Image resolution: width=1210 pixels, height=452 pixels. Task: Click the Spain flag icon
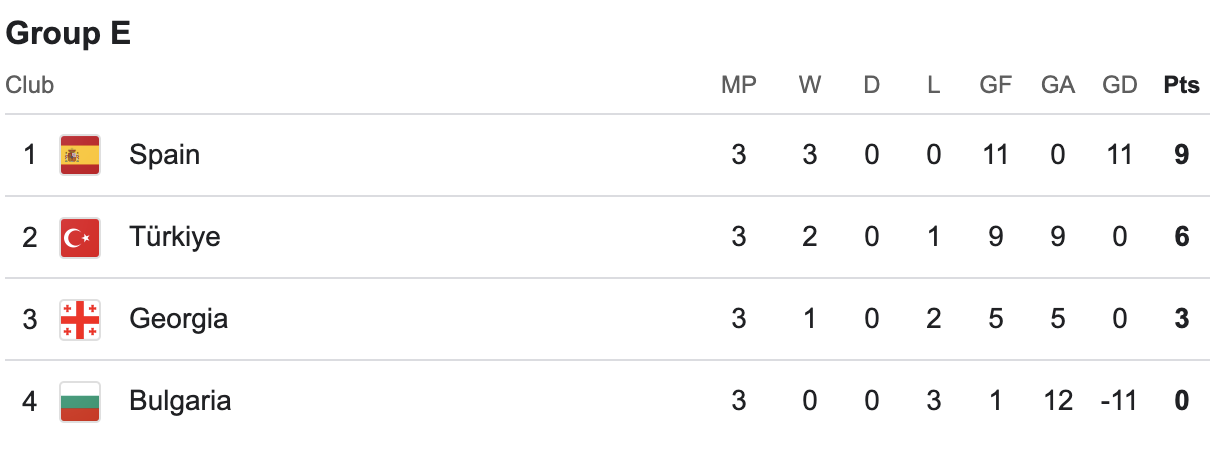79,155
